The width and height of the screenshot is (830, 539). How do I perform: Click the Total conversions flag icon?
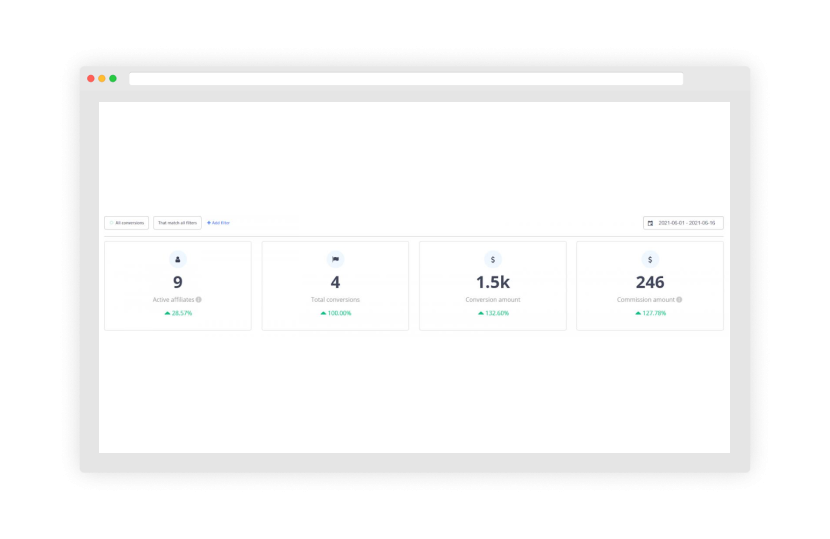[x=335, y=259]
